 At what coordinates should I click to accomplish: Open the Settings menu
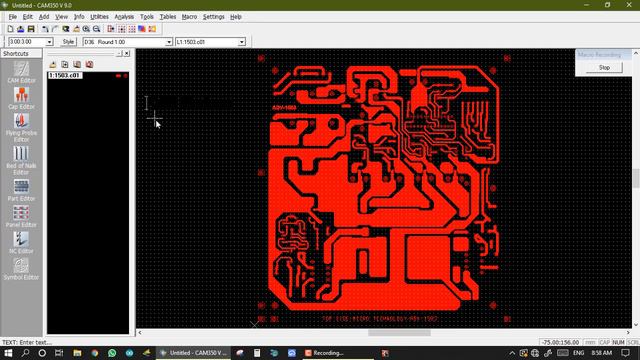click(213, 17)
